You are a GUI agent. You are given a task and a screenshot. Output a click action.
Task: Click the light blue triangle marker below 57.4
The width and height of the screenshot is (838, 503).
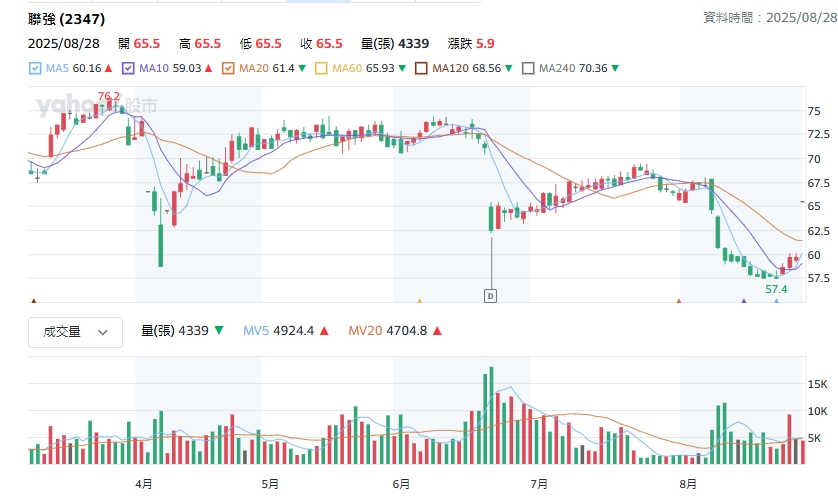776,300
